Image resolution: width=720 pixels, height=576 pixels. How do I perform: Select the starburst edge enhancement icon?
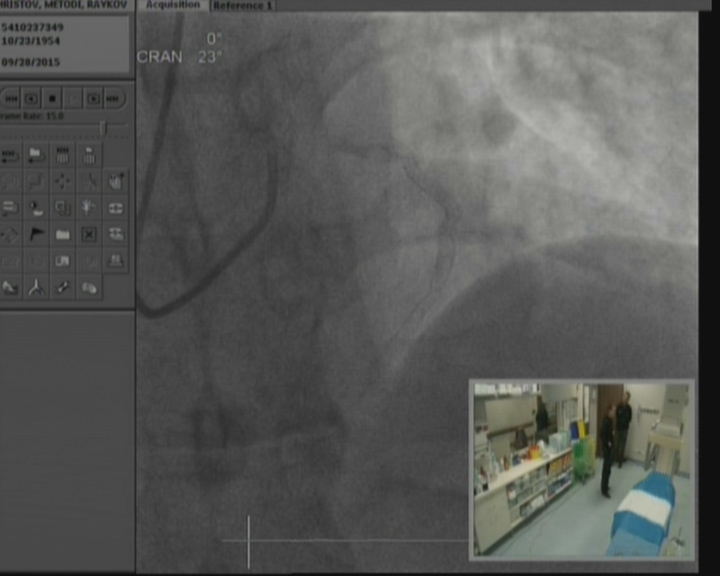click(x=89, y=208)
